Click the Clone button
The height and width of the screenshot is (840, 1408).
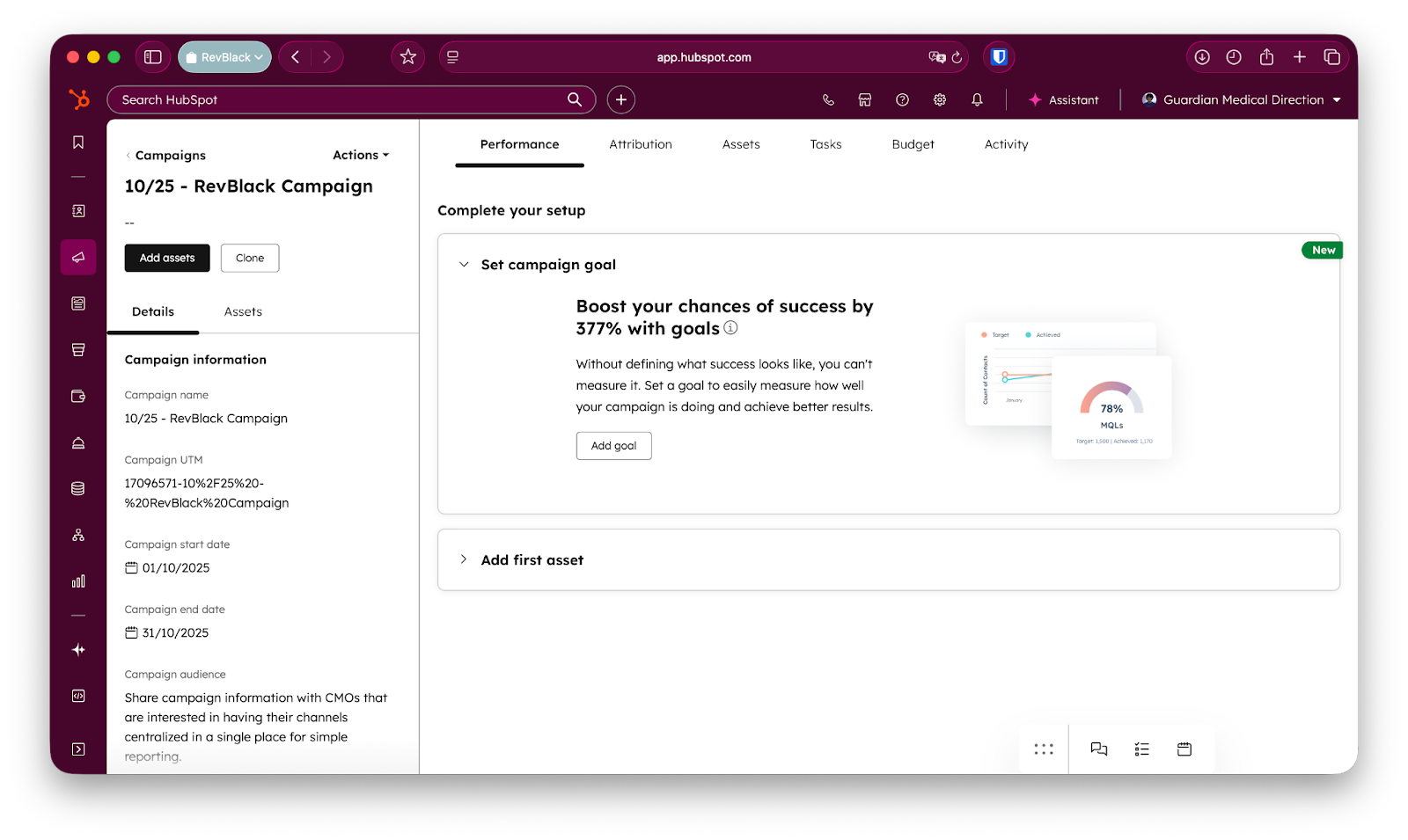[250, 258]
